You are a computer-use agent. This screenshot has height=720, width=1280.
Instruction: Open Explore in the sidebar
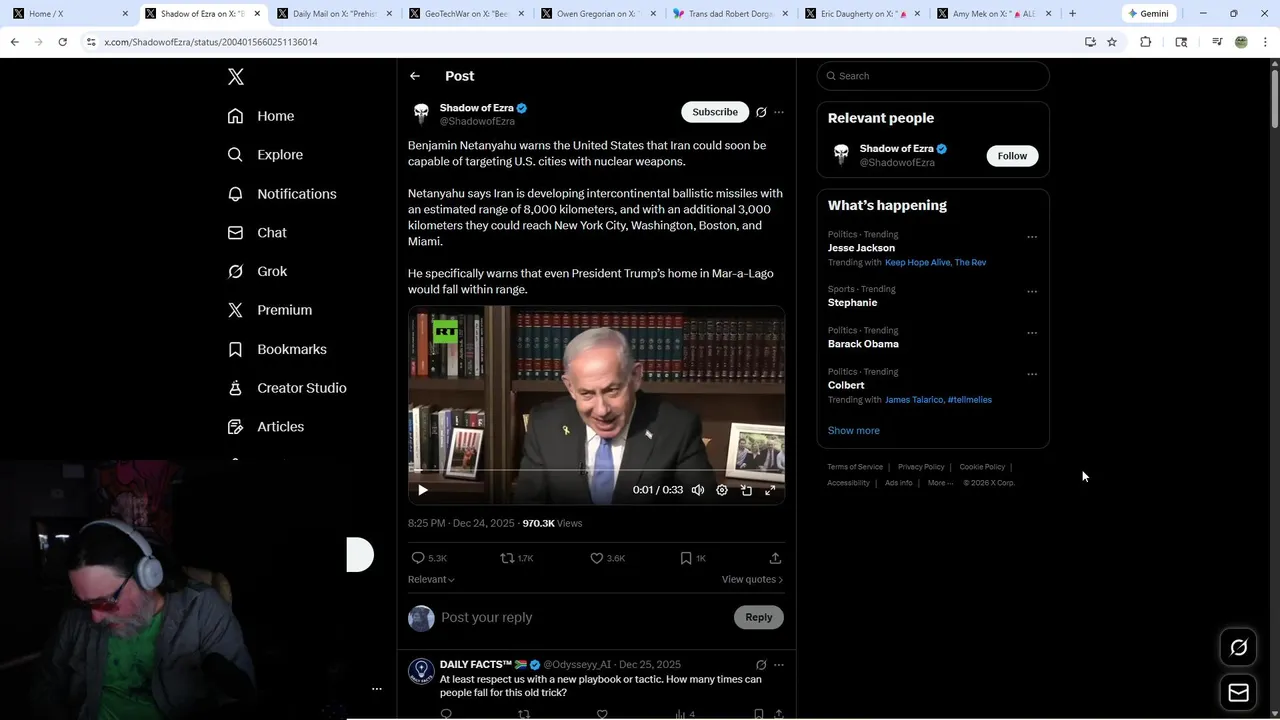pyautogui.click(x=265, y=155)
